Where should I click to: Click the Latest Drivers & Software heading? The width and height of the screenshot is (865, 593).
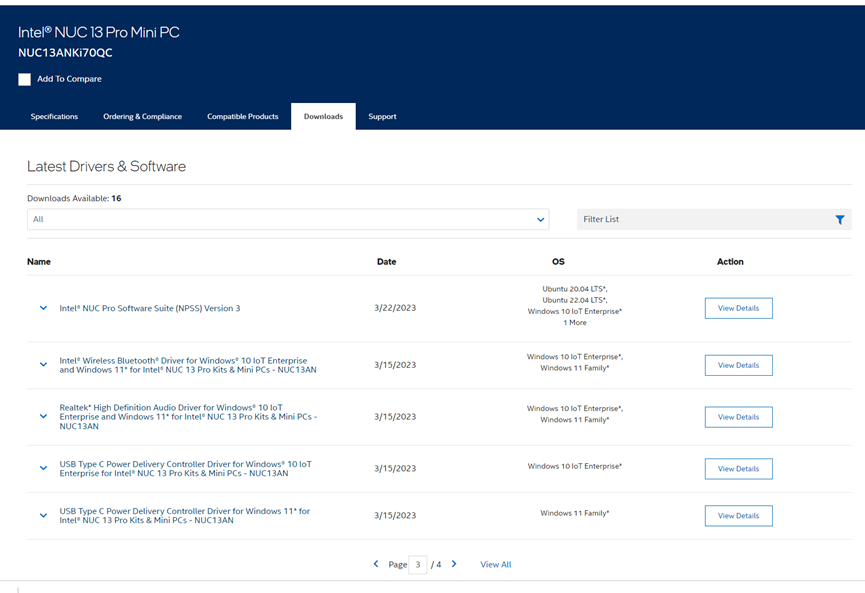(x=106, y=167)
